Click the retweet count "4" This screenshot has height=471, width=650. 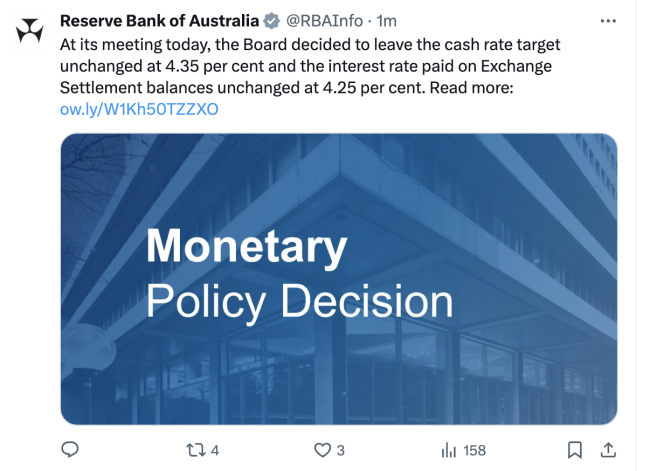point(215,451)
